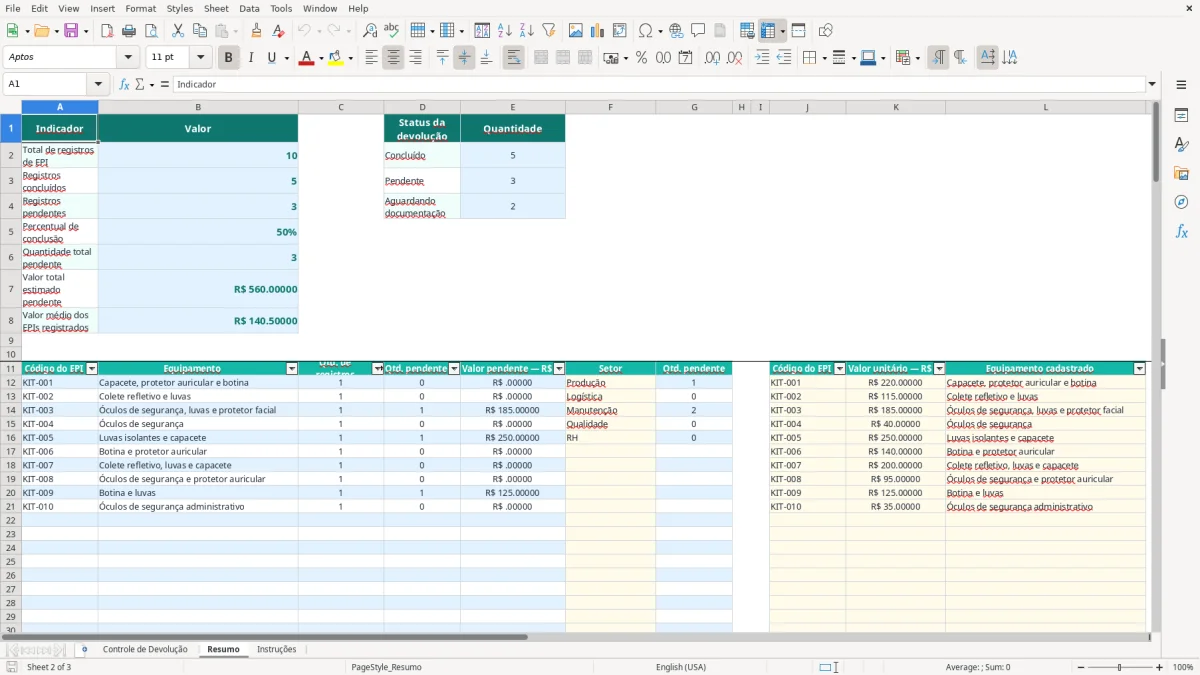Insert Image icon in toolbar
This screenshot has width=1200, height=675.
[576, 31]
